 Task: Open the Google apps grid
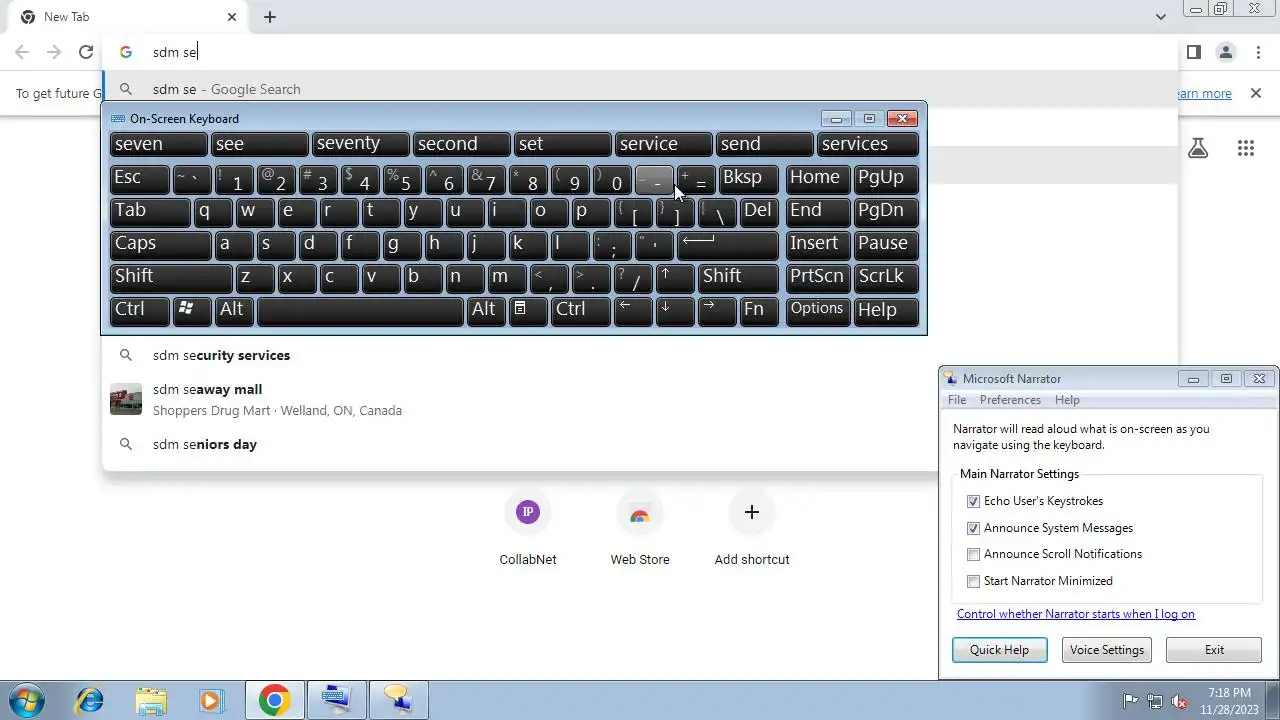[x=1245, y=148]
